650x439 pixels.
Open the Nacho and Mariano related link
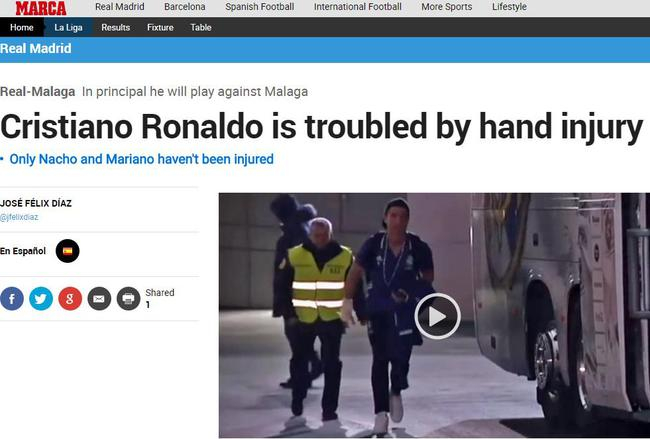pyautogui.click(x=141, y=159)
